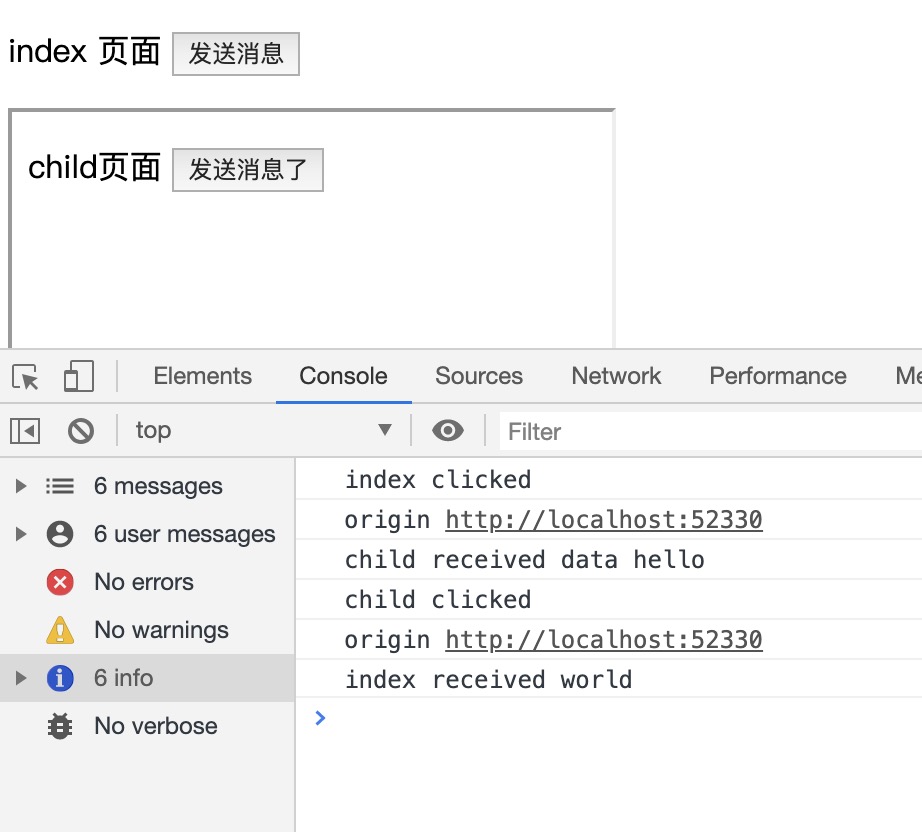Screen dimensions: 922x832
Task: Select the yellow No warnings filter
Action: [160, 630]
